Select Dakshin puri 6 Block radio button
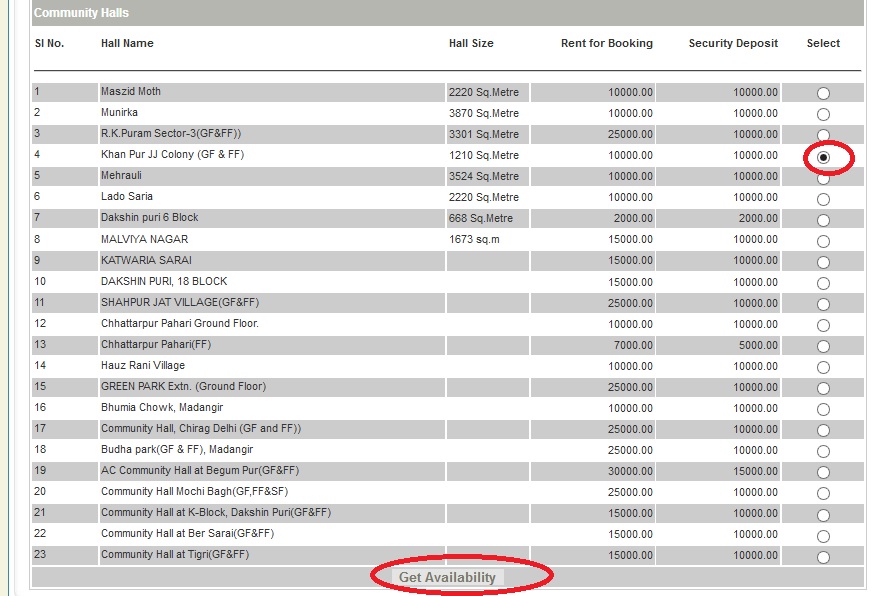The image size is (882, 596). click(823, 220)
